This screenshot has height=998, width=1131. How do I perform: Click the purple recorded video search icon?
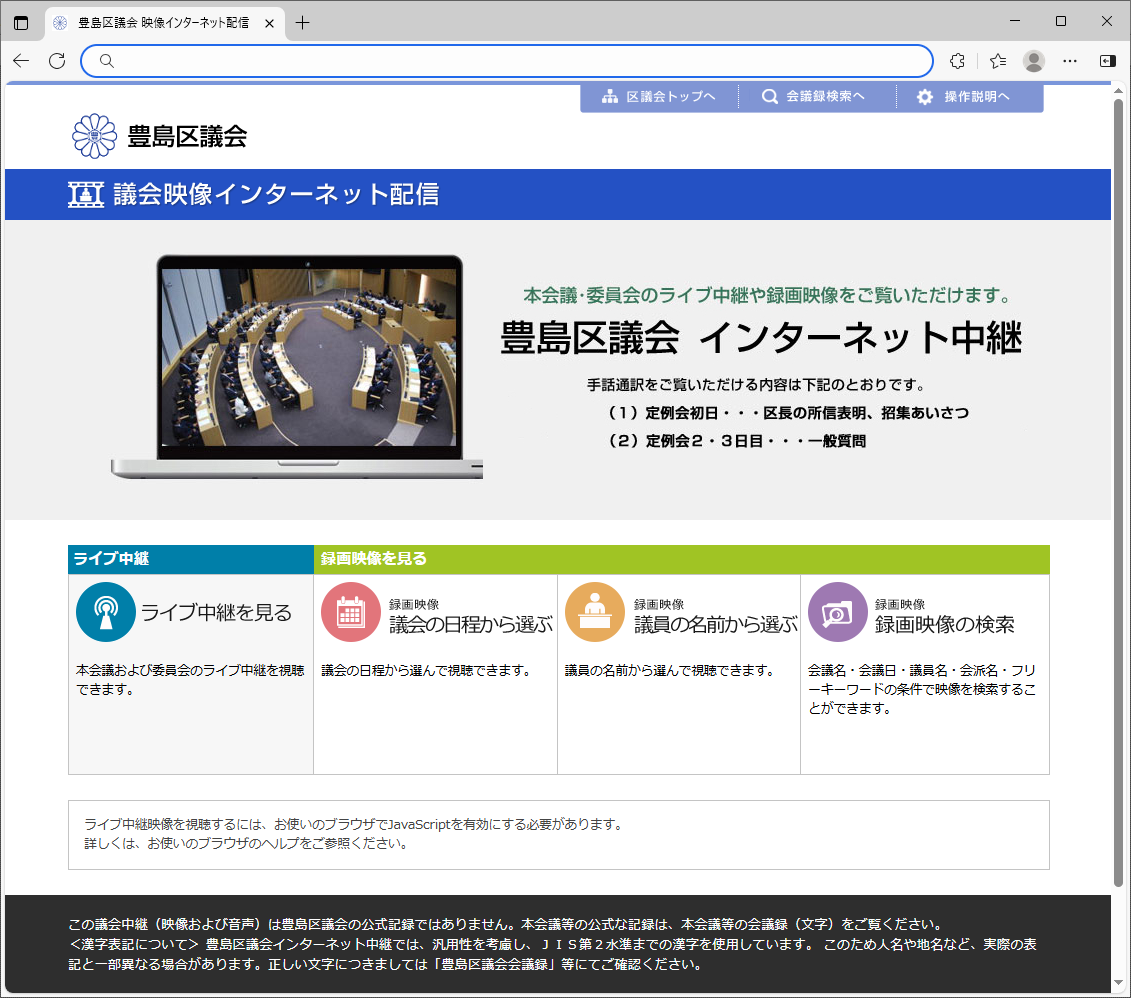pyautogui.click(x=838, y=612)
